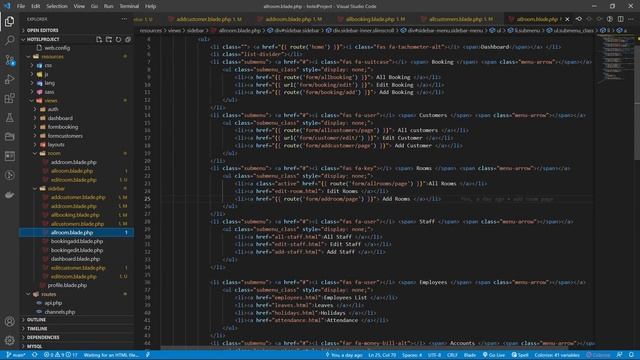The height and width of the screenshot is (360, 640).
Task: Open the File menu
Action: point(21,6)
